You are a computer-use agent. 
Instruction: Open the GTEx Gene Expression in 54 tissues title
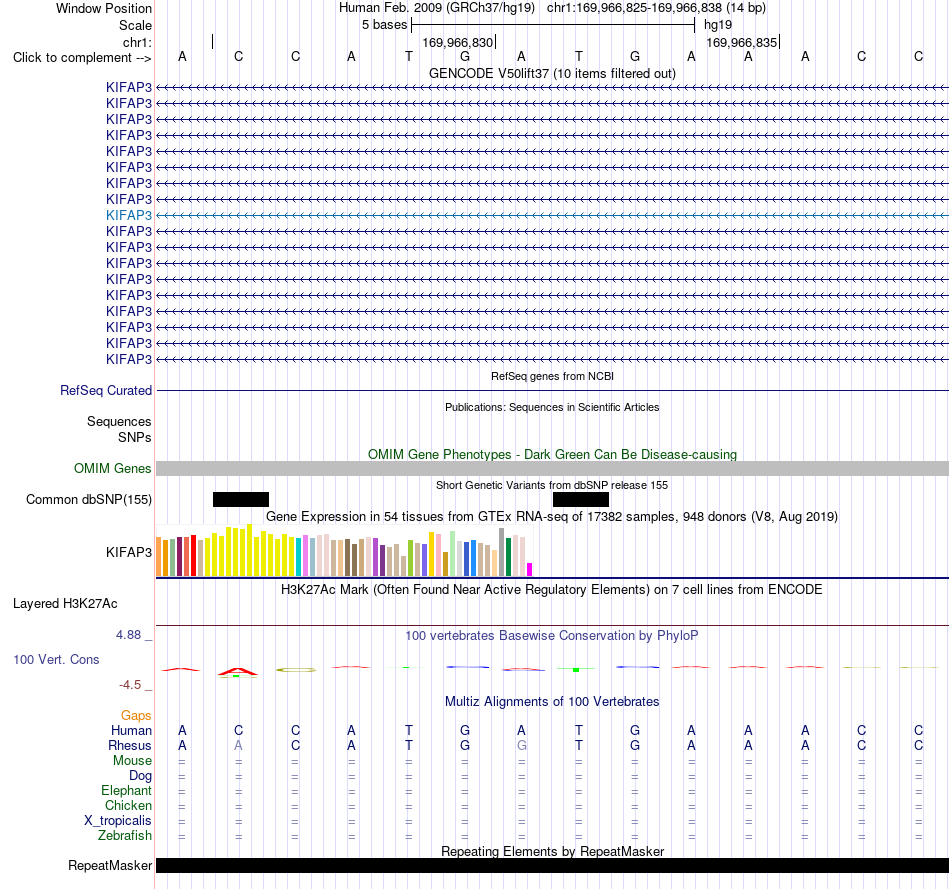coord(552,516)
